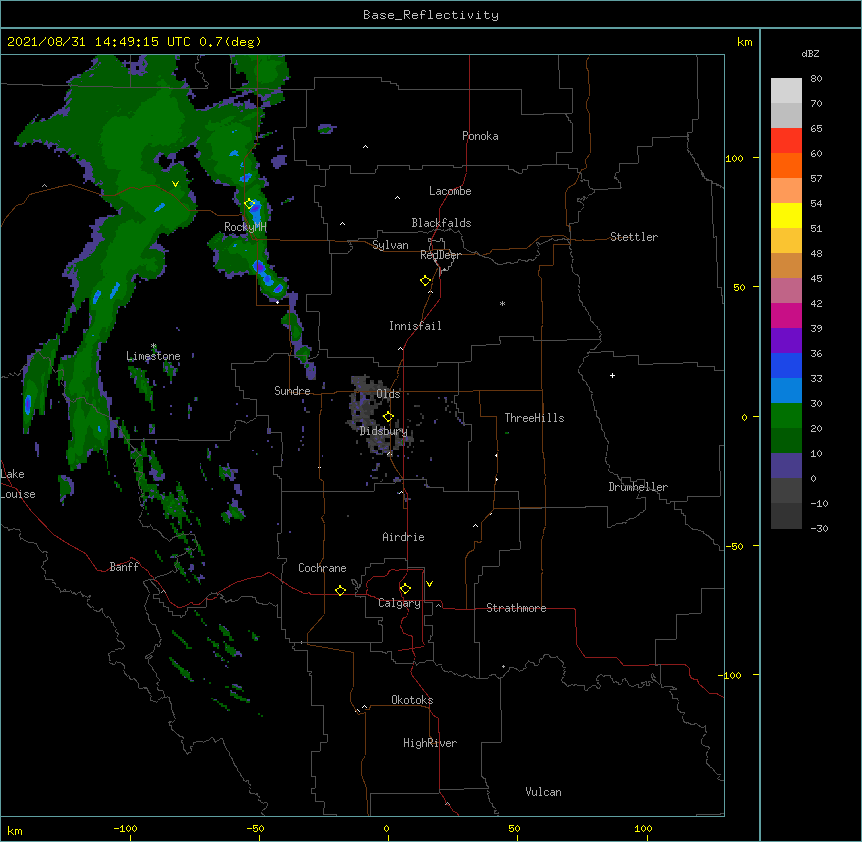Click the white plus marker north of Drumheller
862x842 pixels.
[612, 375]
